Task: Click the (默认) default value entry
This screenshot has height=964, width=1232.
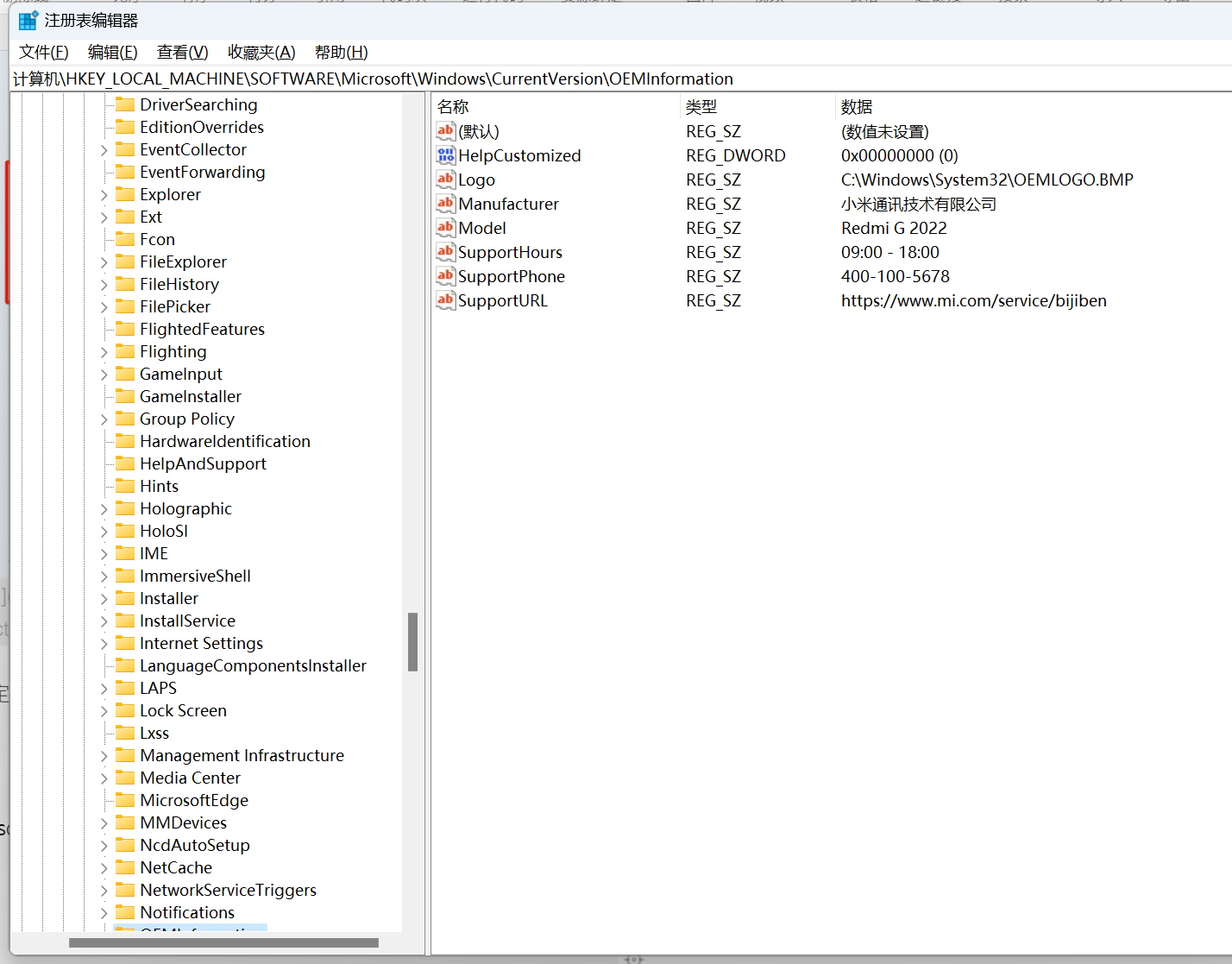Action: [477, 131]
